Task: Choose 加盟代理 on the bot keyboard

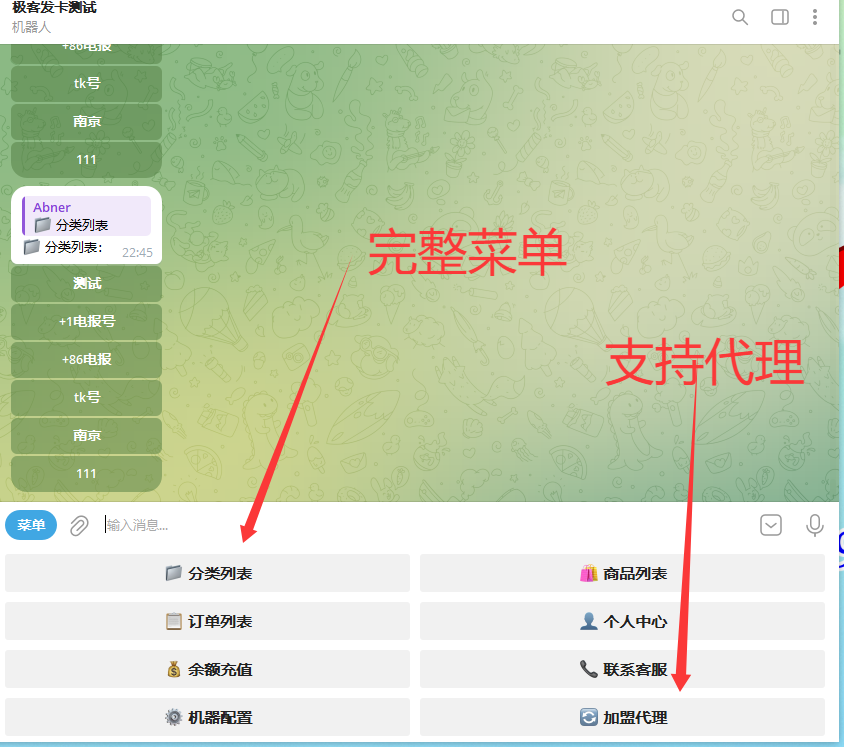Action: [x=622, y=717]
